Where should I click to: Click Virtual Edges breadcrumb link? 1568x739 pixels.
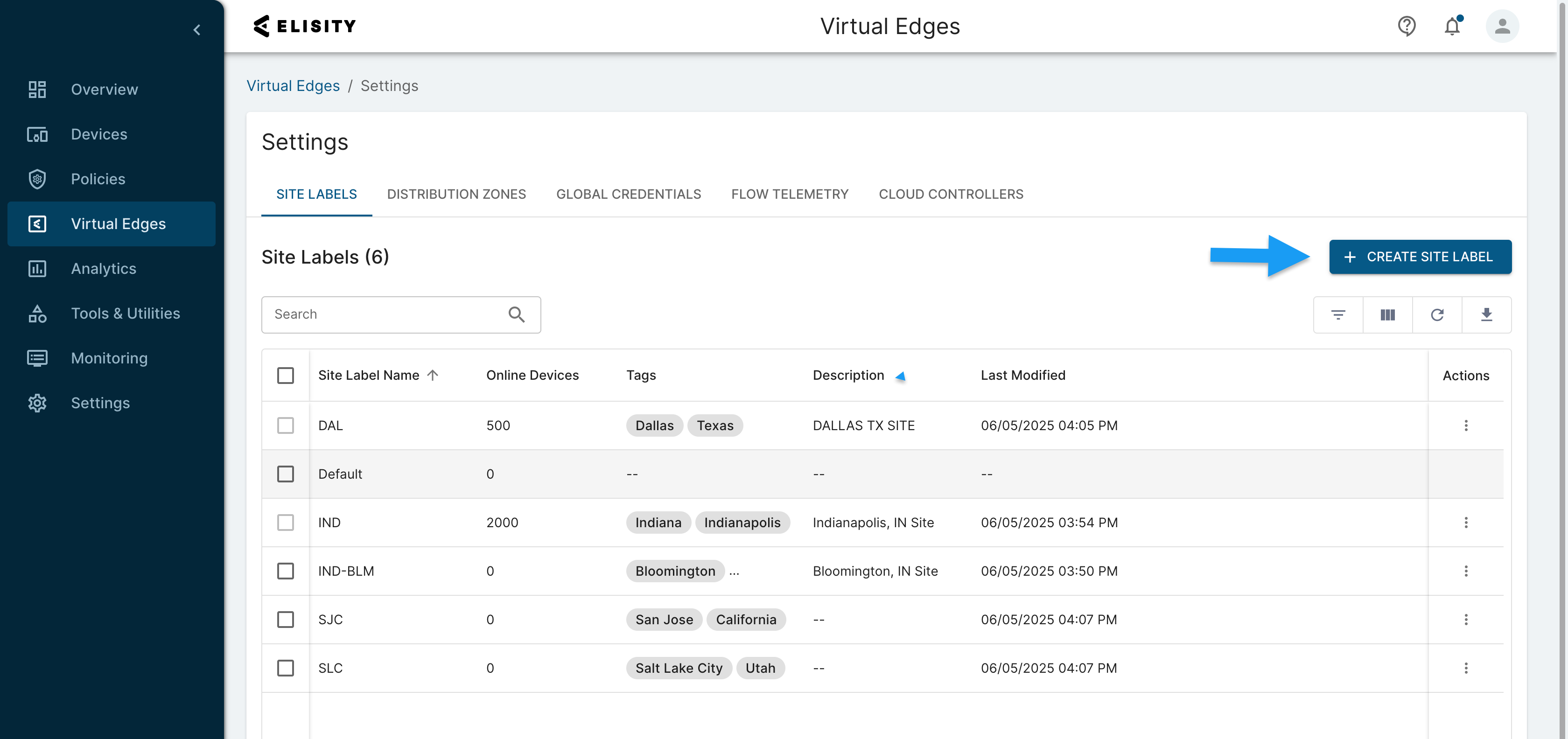tap(293, 86)
